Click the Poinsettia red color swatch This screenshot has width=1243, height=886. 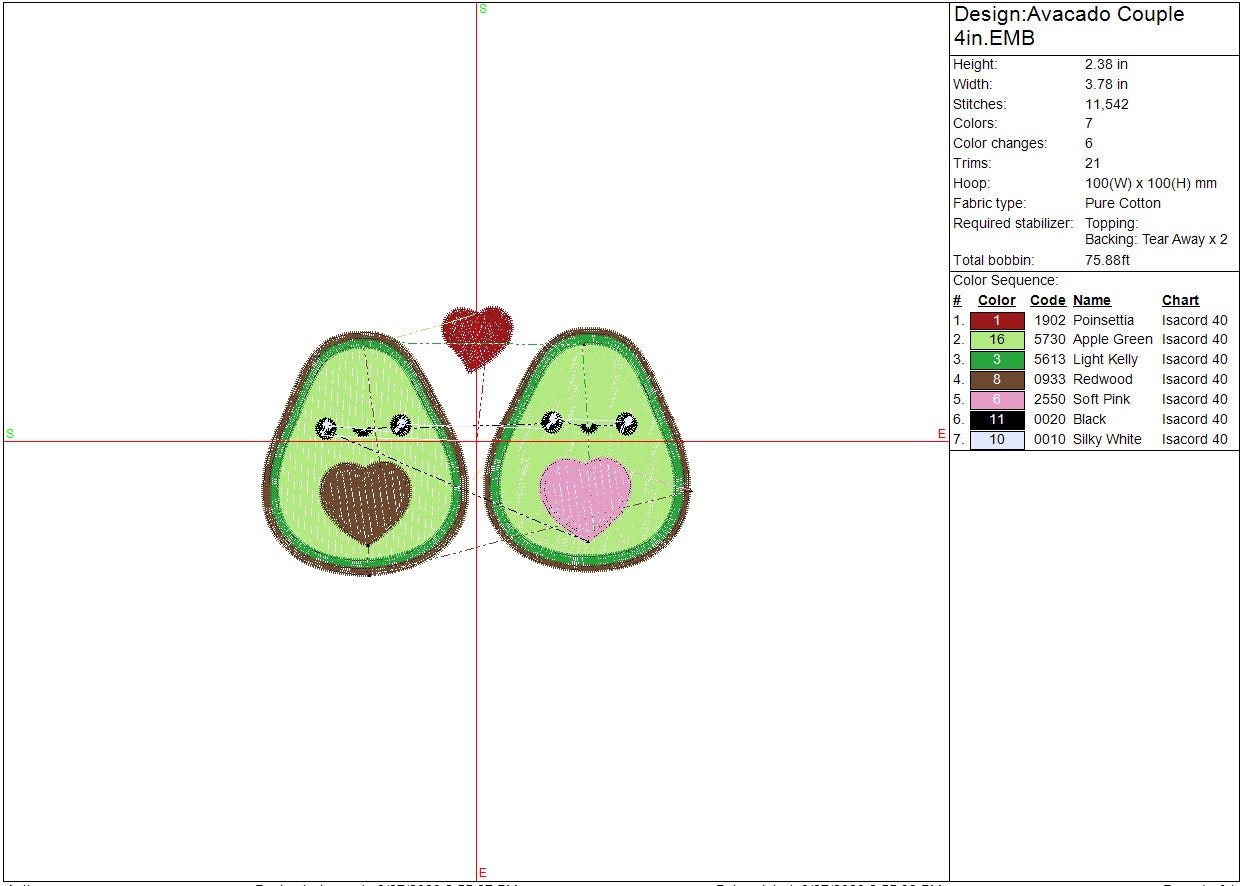pos(997,321)
